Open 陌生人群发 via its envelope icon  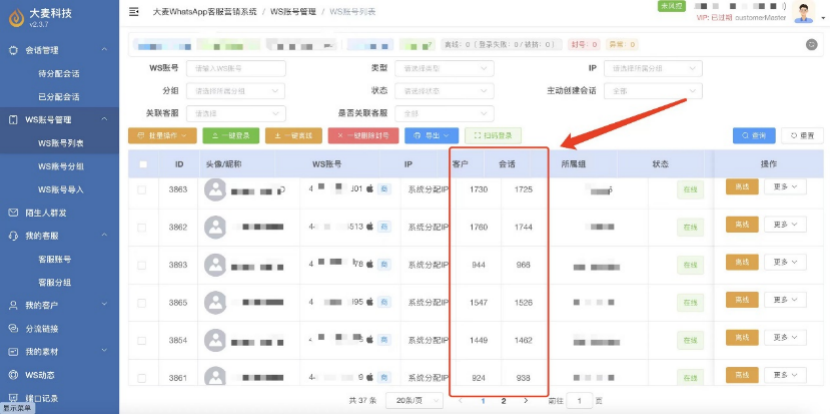pyautogui.click(x=14, y=213)
